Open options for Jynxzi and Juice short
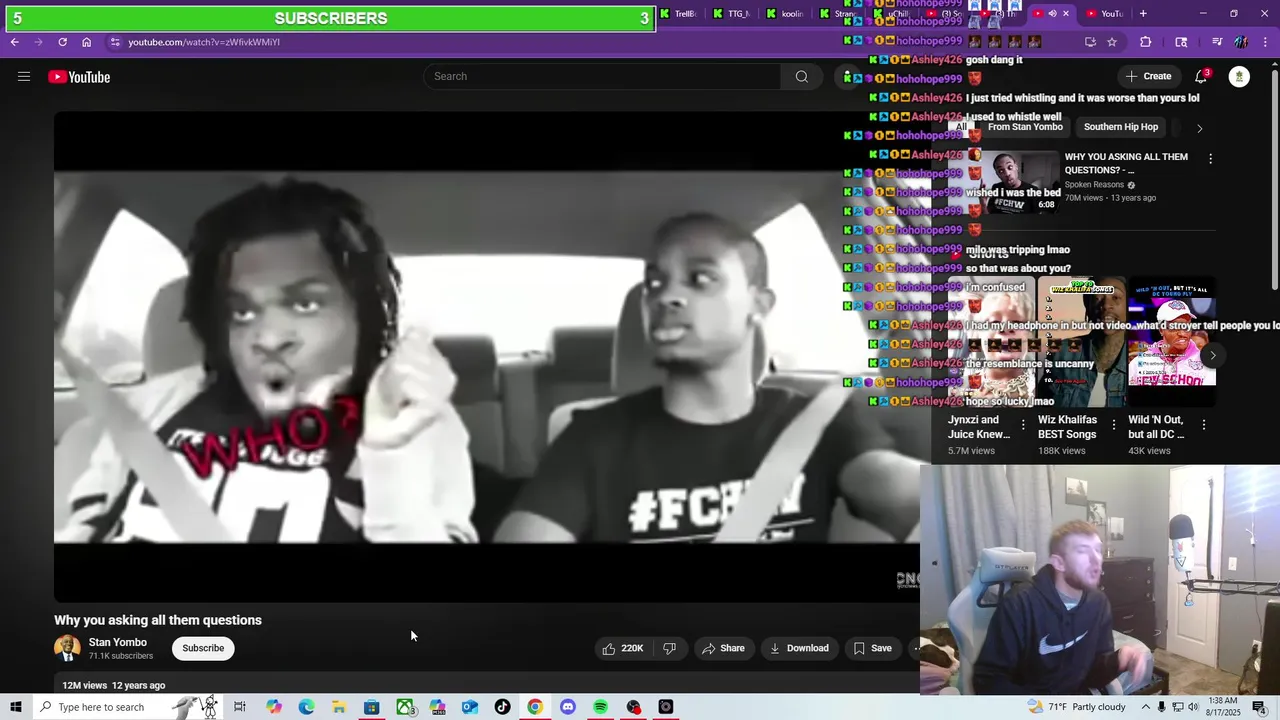 click(x=1022, y=425)
